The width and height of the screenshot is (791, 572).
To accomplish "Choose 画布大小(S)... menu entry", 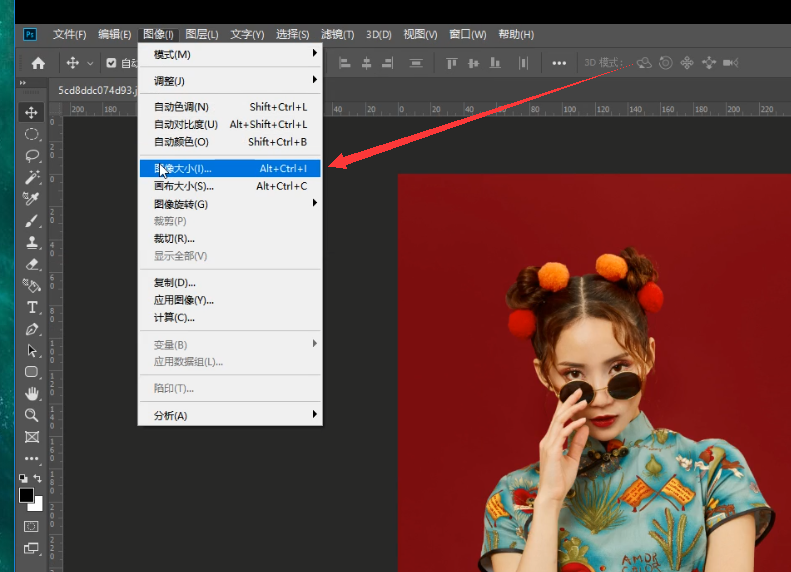I will pos(230,186).
